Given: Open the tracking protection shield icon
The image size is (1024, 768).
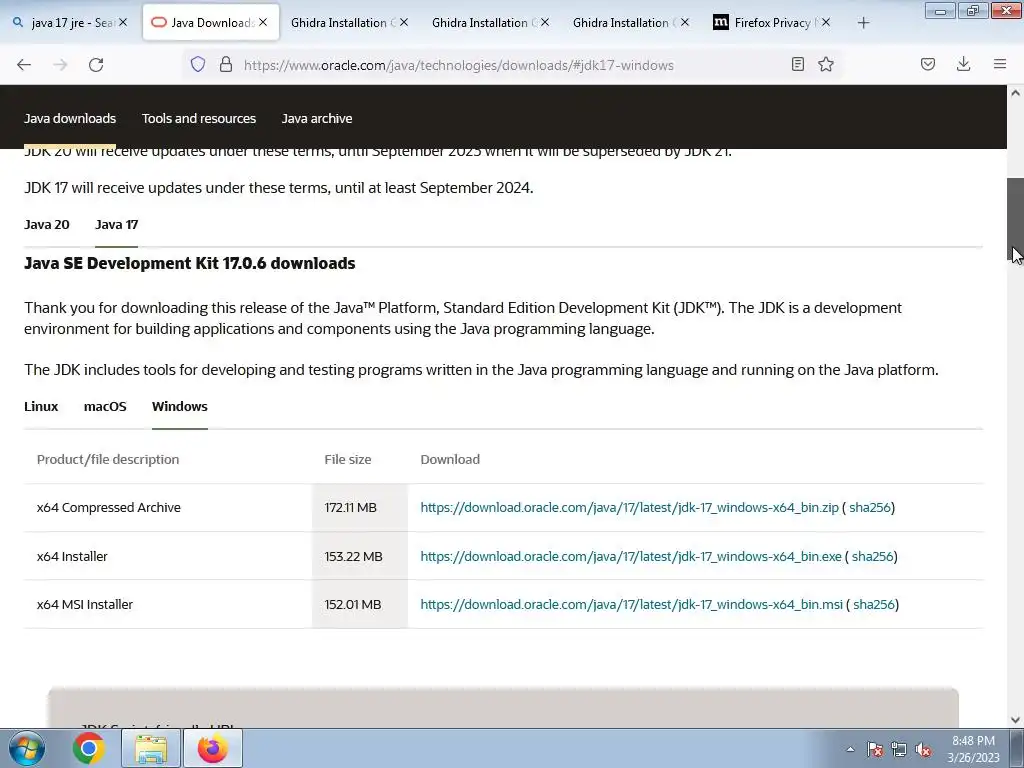Looking at the screenshot, I should pyautogui.click(x=198, y=64).
